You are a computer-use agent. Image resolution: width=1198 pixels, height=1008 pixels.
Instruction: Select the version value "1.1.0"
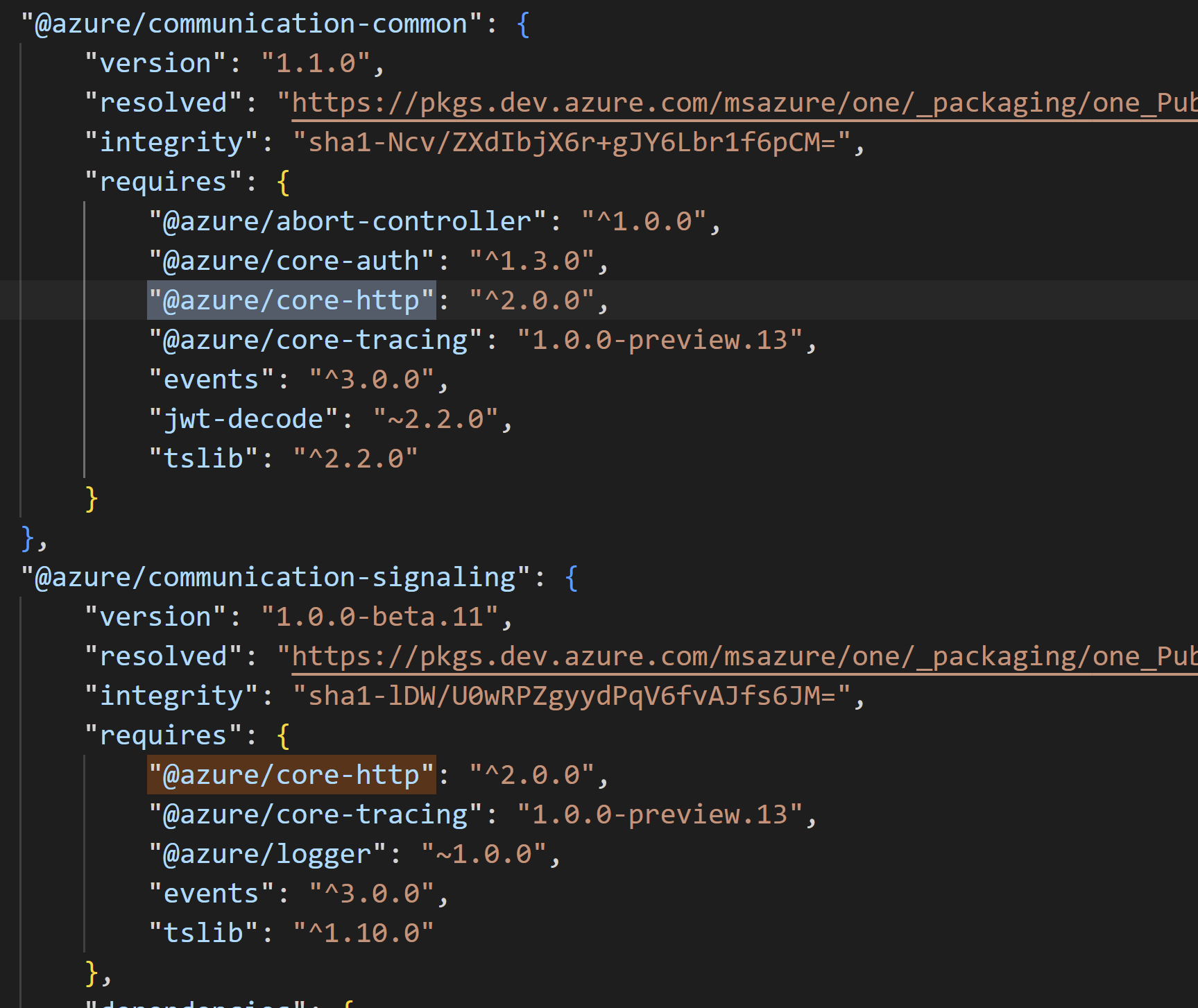321,62
